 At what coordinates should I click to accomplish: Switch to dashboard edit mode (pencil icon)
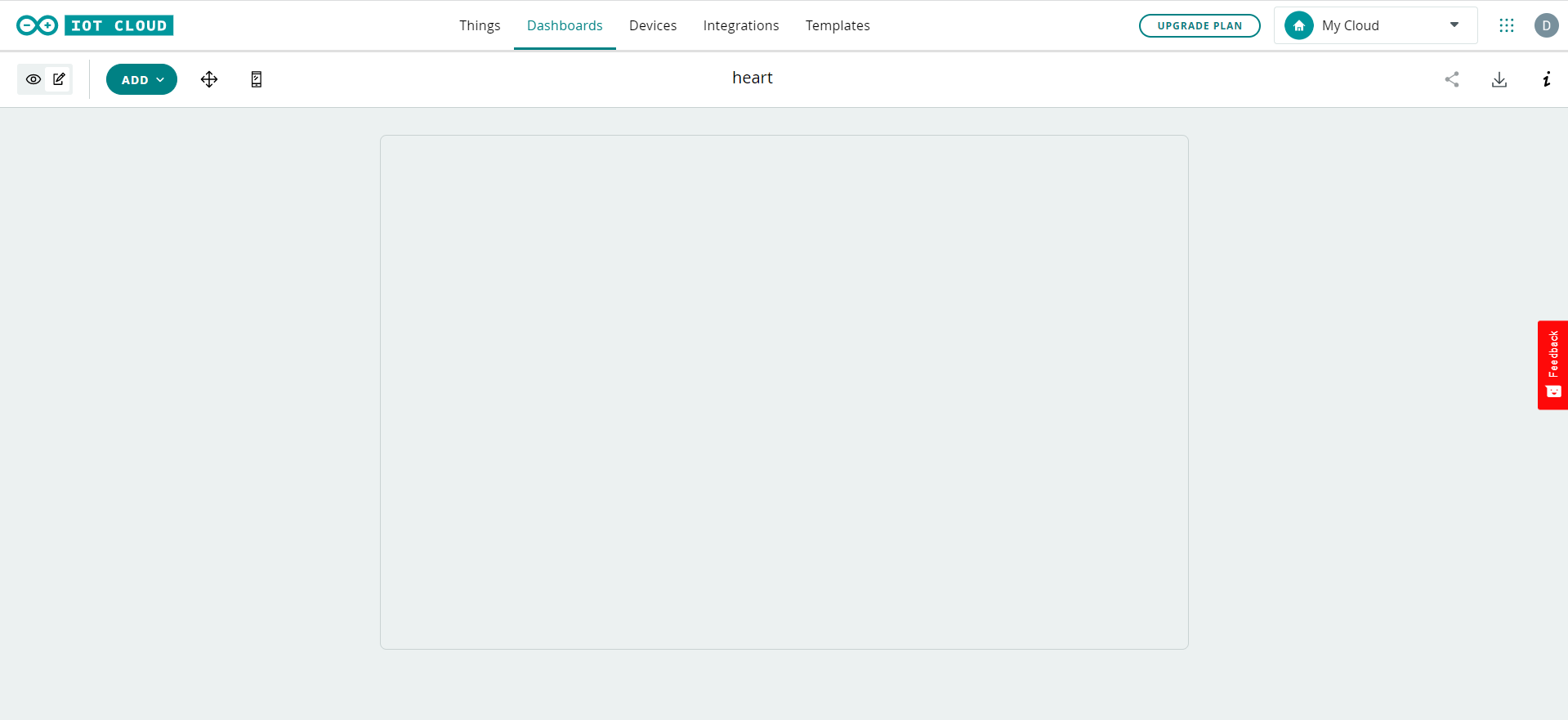(x=59, y=79)
